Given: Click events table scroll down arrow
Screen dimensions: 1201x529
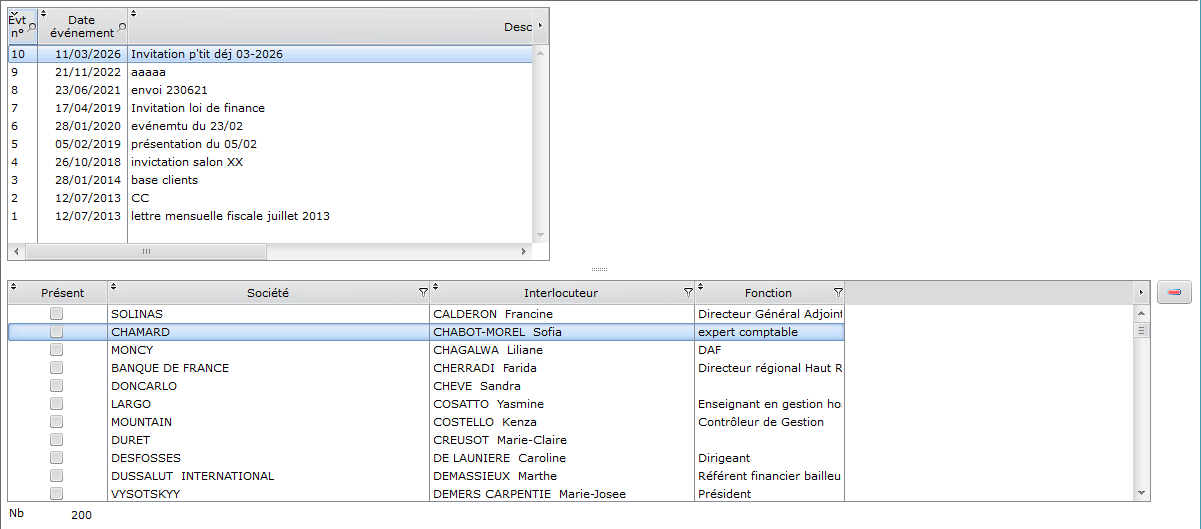Looking at the screenshot, I should click(541, 235).
